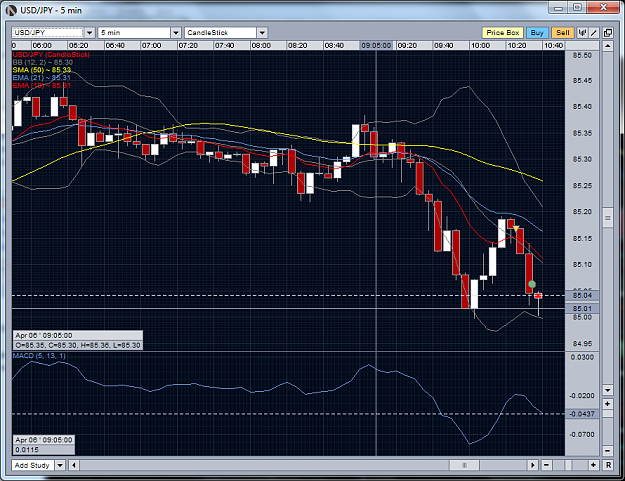This screenshot has width=625, height=481.
Task: Click the highlighted 09:05:00 time label
Action: click(x=376, y=45)
